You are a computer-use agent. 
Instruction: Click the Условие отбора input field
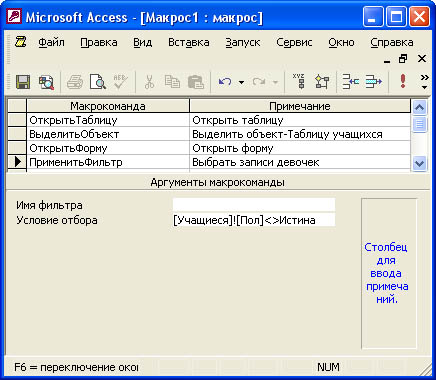tap(254, 220)
